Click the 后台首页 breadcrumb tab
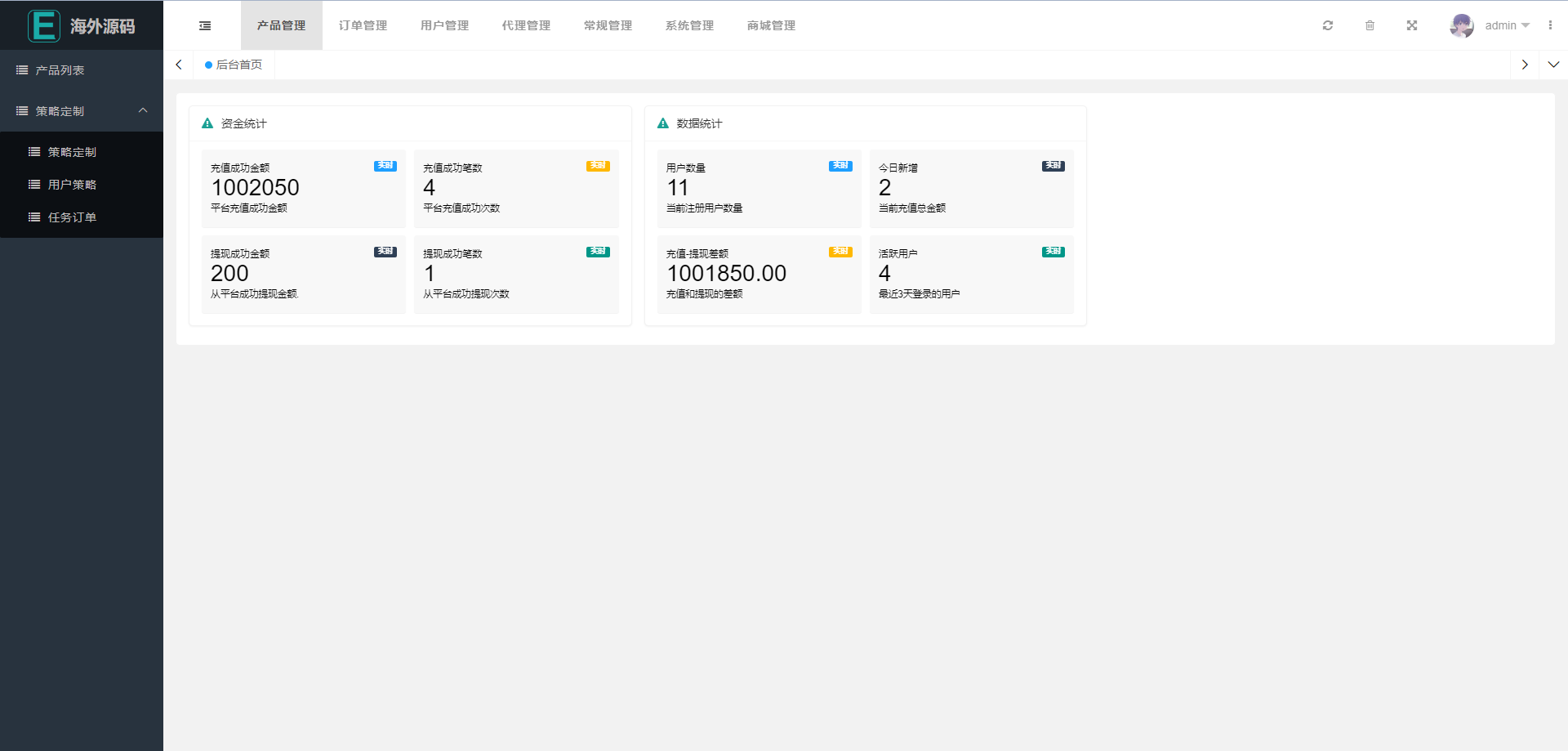 point(238,64)
